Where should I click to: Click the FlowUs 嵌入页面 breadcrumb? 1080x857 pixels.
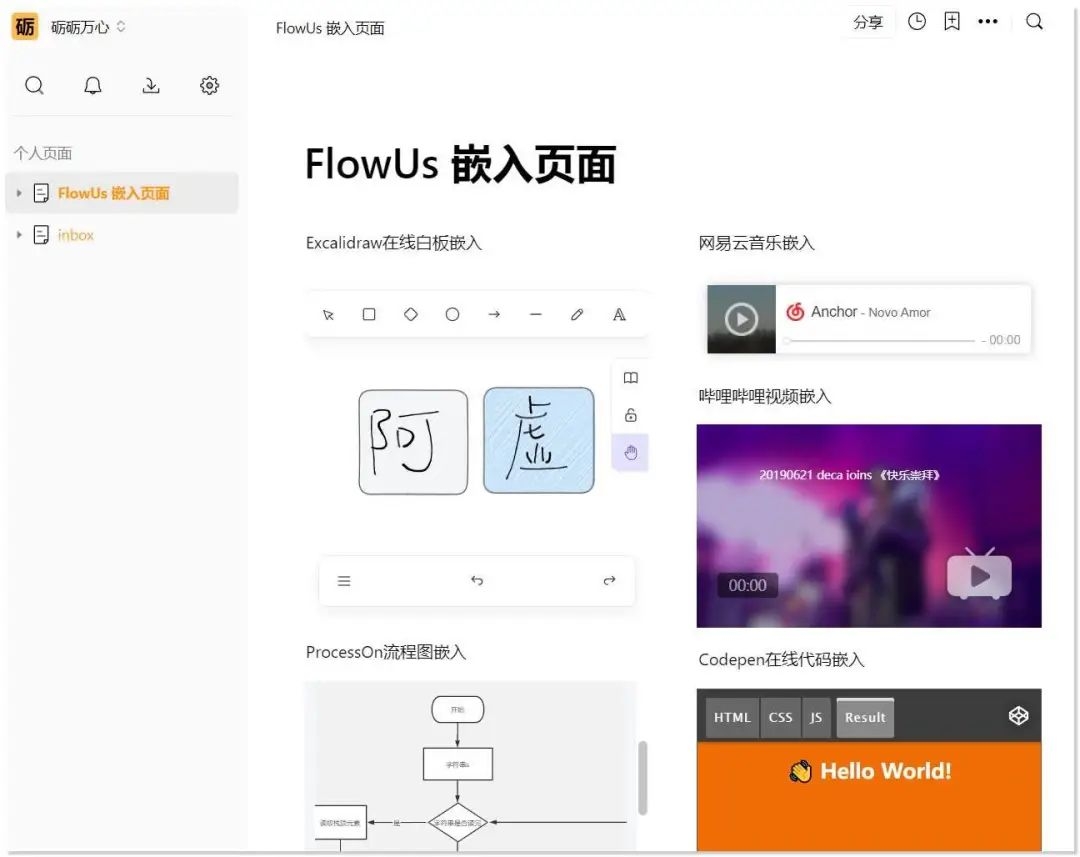tap(330, 28)
